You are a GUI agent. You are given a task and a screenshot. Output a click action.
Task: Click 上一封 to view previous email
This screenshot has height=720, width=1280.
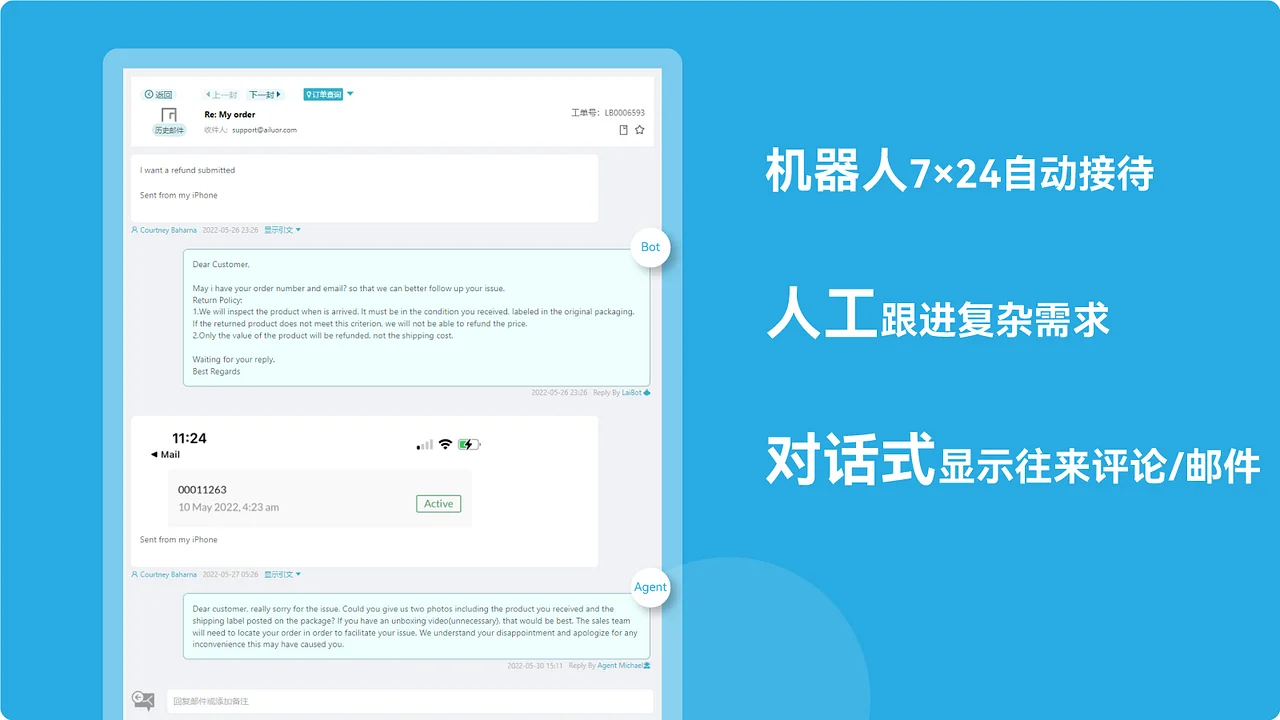[221, 94]
